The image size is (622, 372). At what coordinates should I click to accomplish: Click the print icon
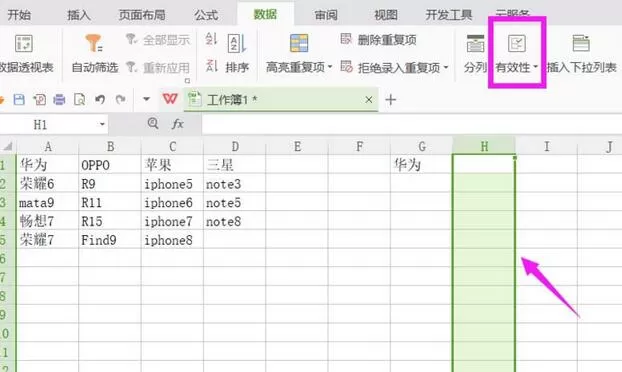coord(59,99)
